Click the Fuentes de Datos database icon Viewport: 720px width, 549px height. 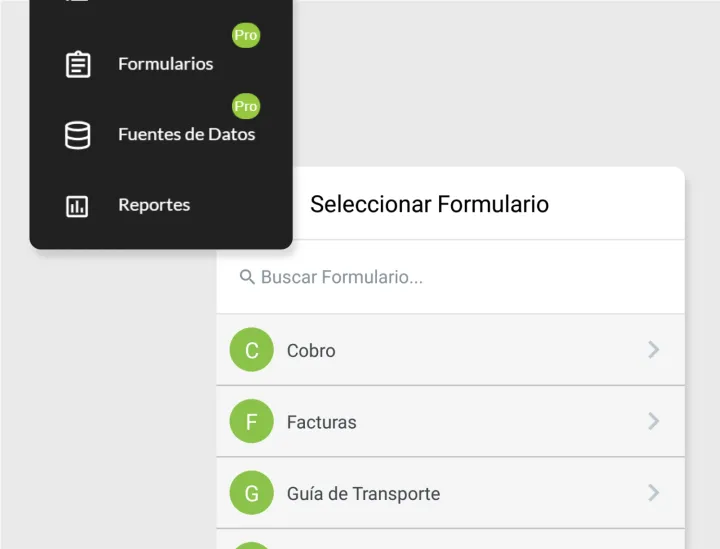[78, 135]
